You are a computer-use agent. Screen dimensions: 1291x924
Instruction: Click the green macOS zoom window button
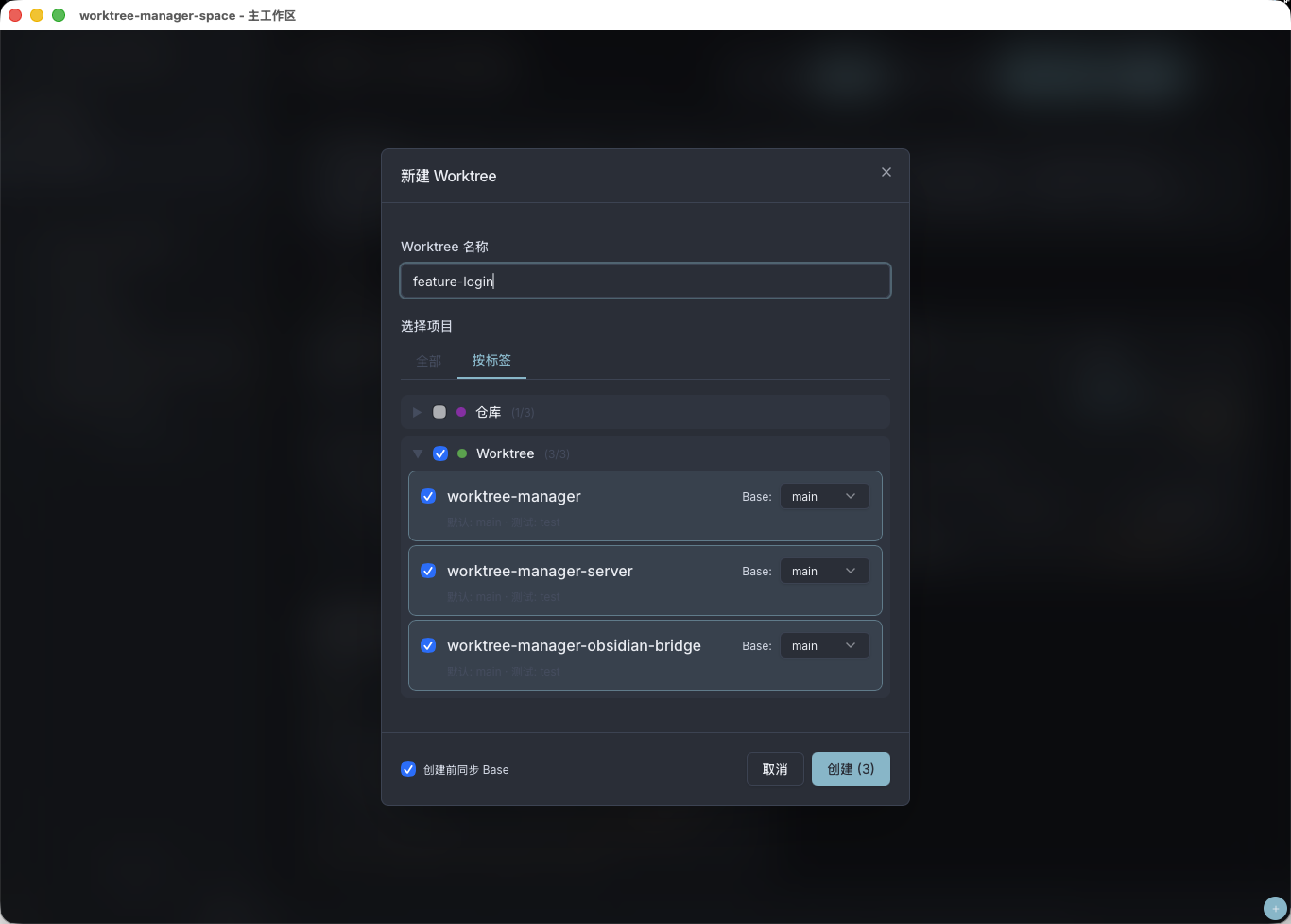tap(59, 15)
